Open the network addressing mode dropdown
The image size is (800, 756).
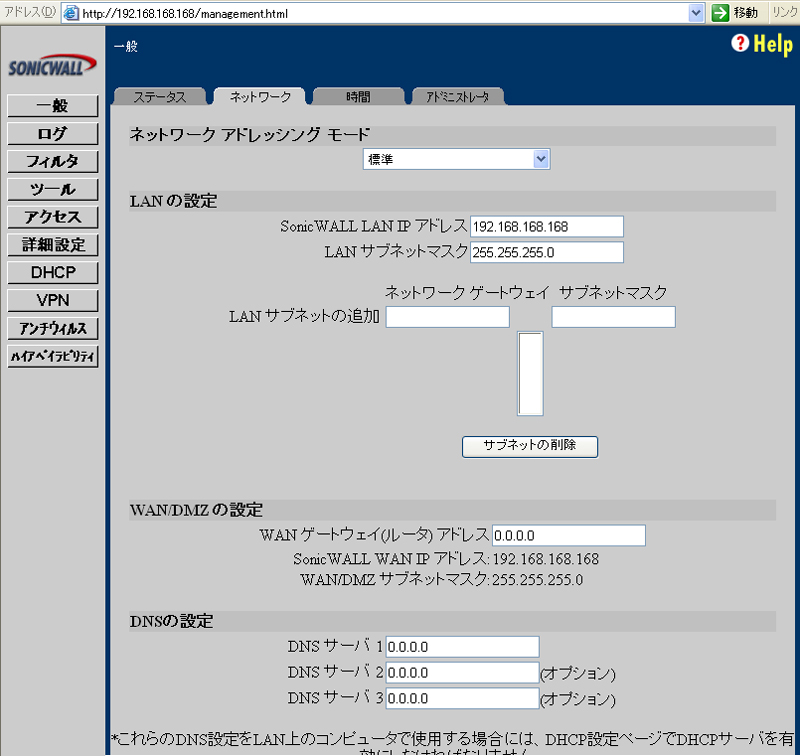pyautogui.click(x=457, y=159)
